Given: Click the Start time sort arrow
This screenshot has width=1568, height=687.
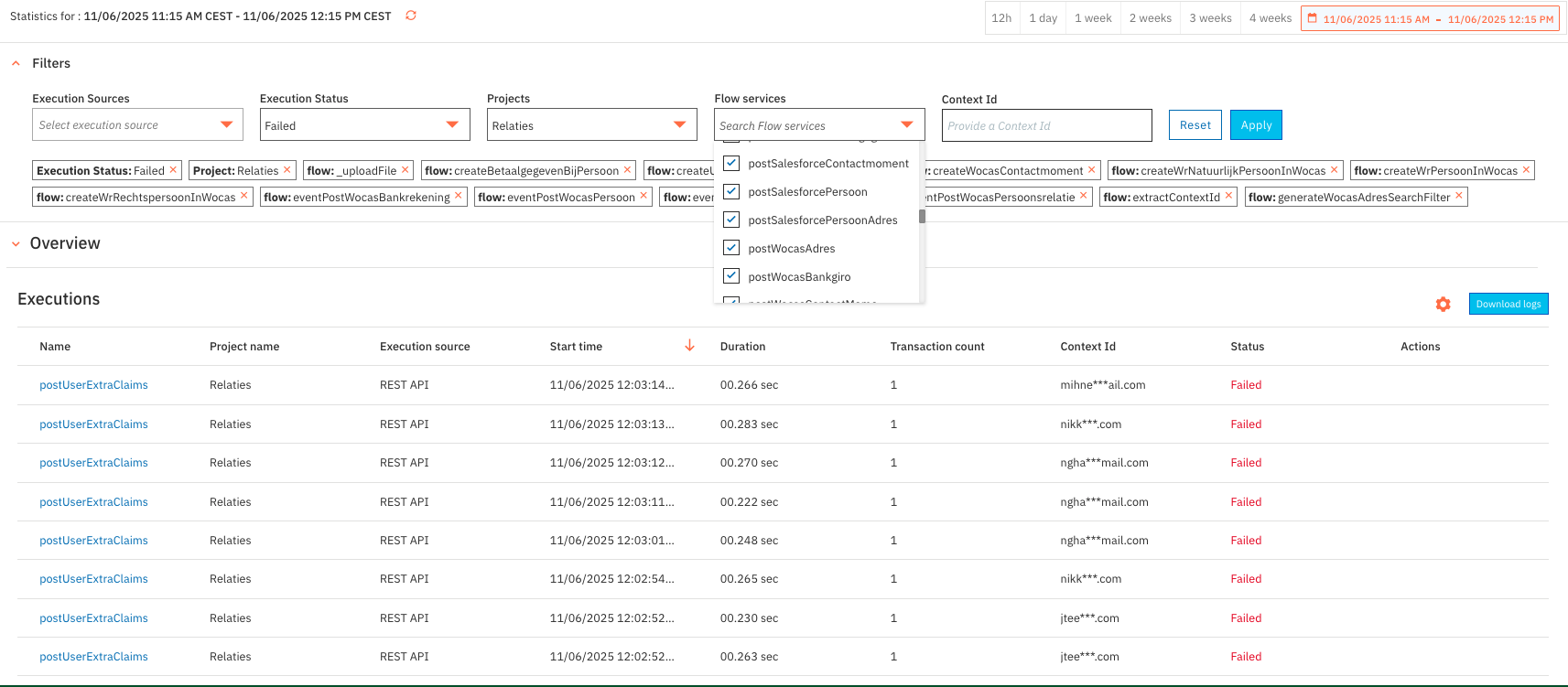Looking at the screenshot, I should tap(689, 346).
